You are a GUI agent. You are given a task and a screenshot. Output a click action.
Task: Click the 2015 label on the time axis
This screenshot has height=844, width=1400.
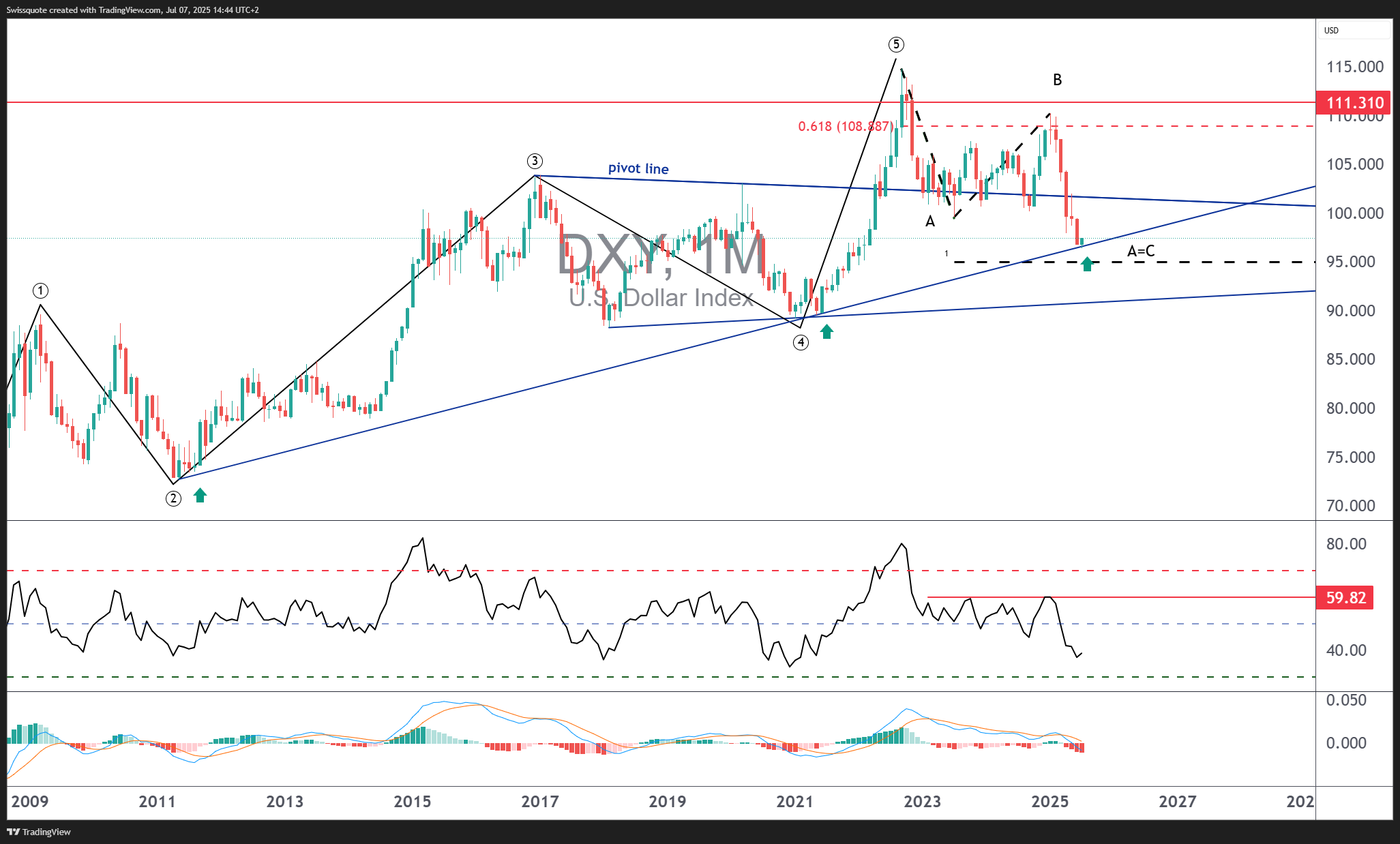[412, 802]
